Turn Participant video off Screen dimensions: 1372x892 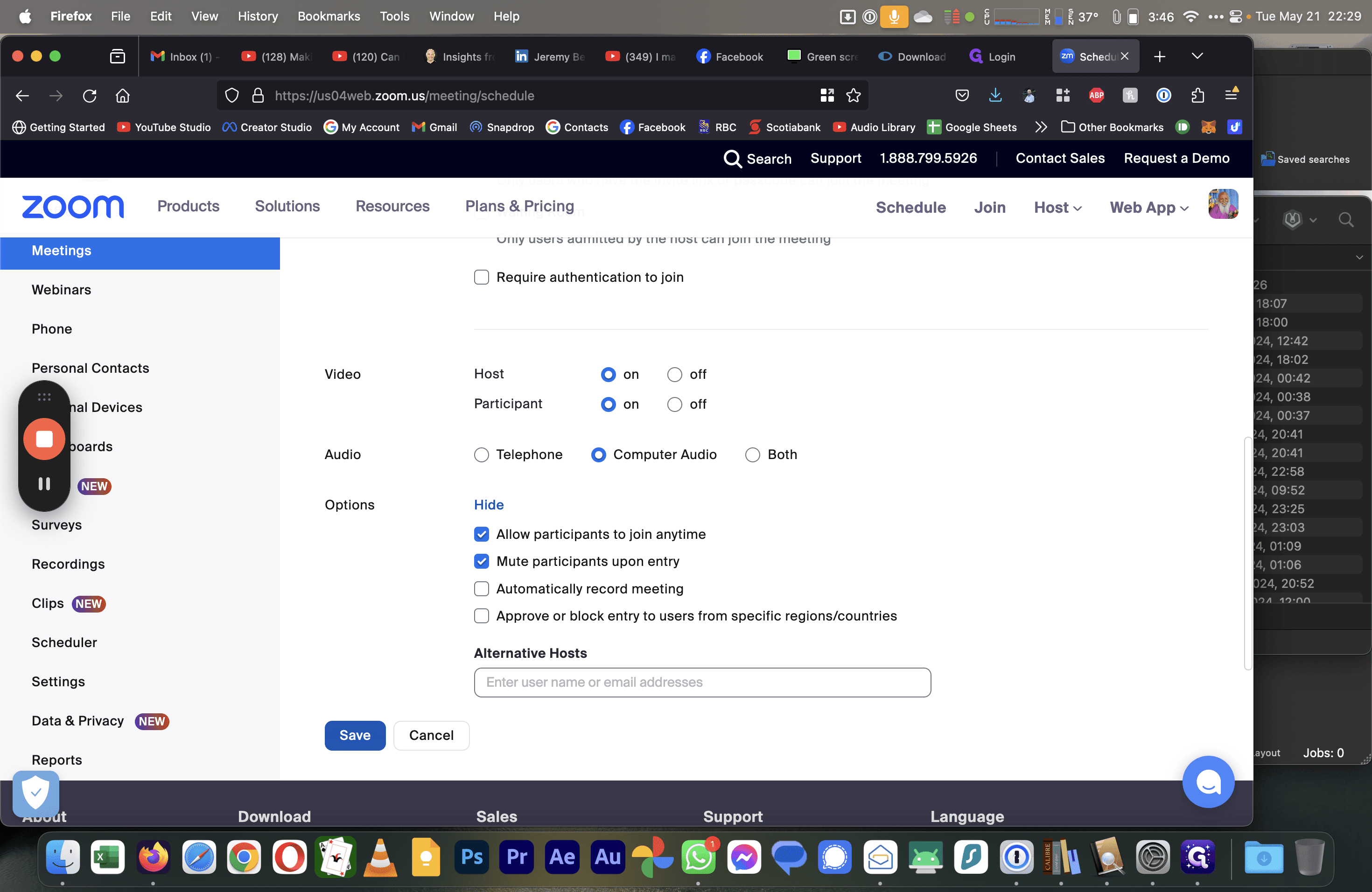click(x=674, y=404)
